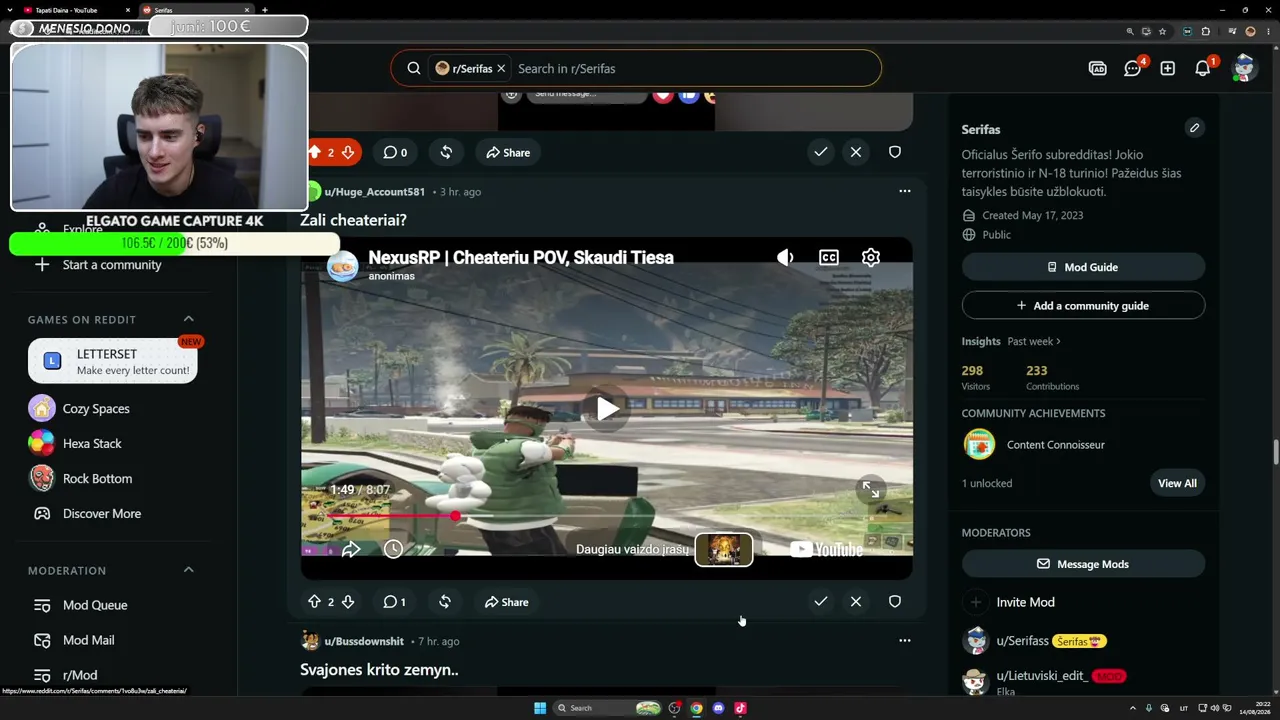Screen dimensions: 1280x720
Task: Click Message Mods button
Action: click(1083, 564)
